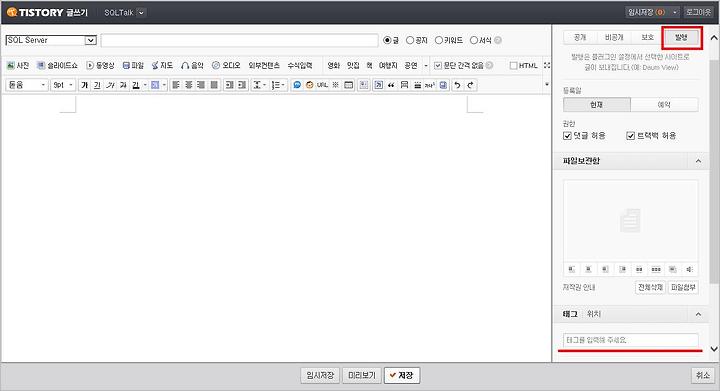Open the list style dropdown

pos(277,85)
